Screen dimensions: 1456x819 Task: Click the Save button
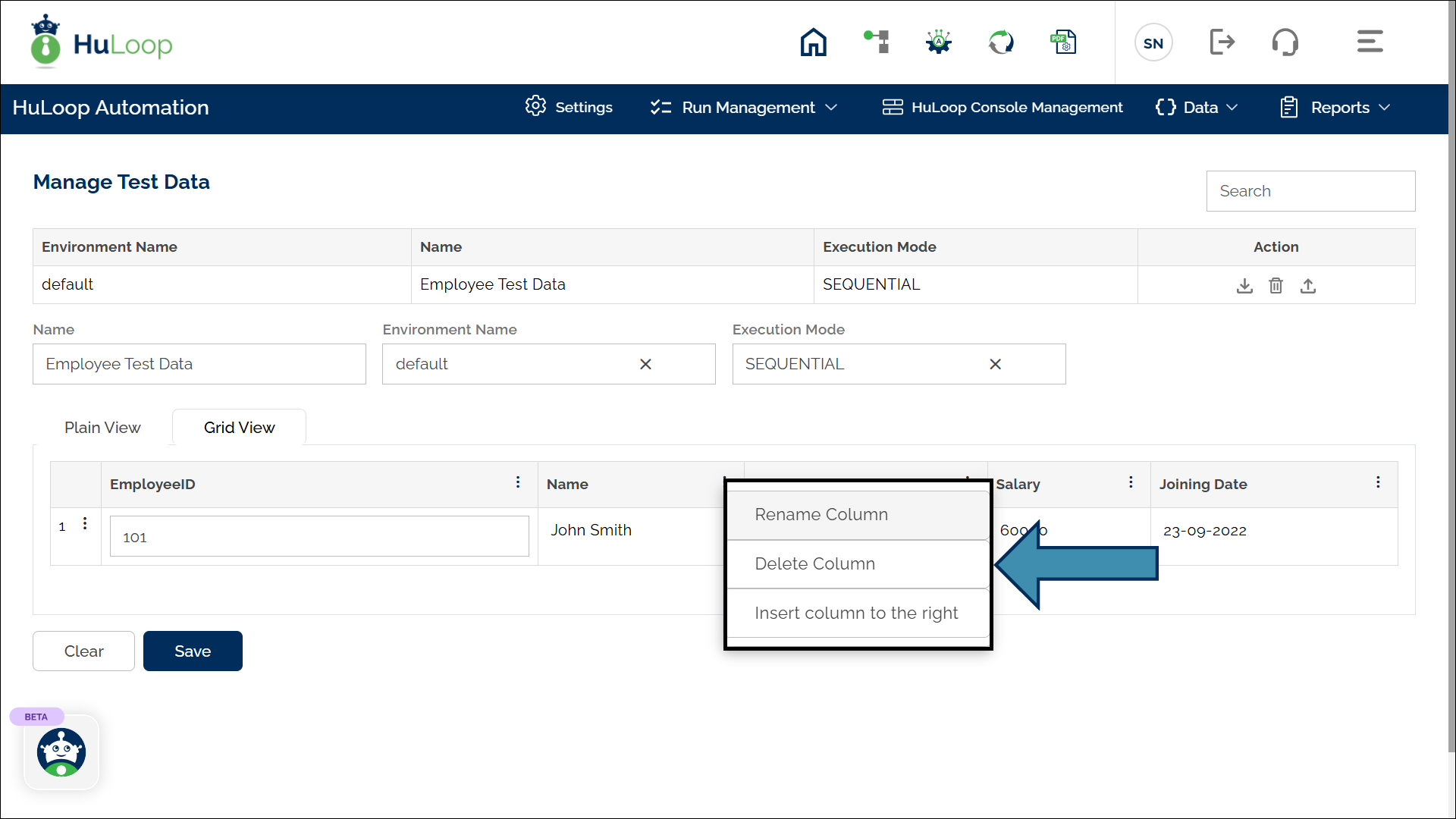tap(193, 651)
